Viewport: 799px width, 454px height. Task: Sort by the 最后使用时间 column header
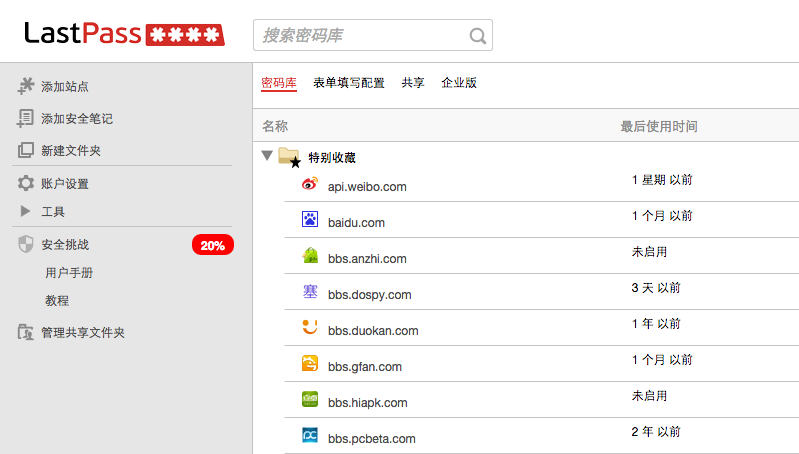click(x=659, y=126)
